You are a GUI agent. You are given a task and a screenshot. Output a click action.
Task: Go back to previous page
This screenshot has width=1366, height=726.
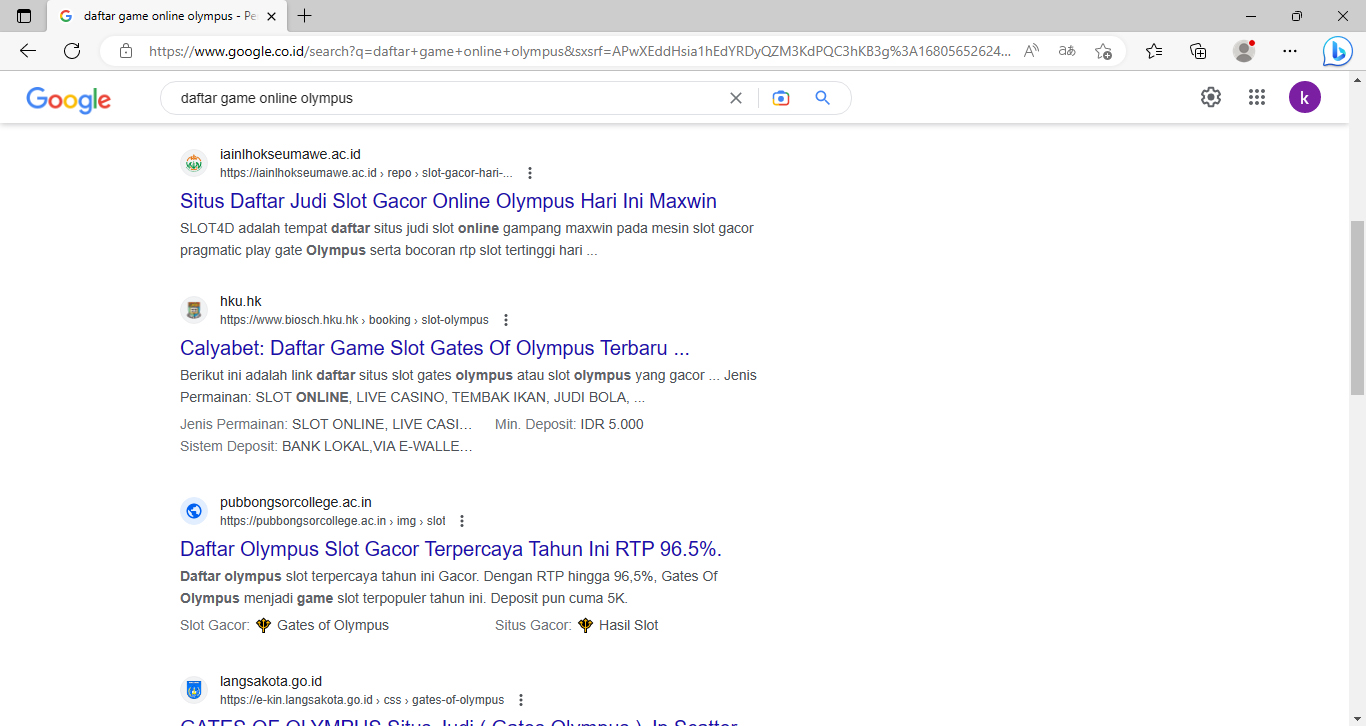tap(28, 51)
